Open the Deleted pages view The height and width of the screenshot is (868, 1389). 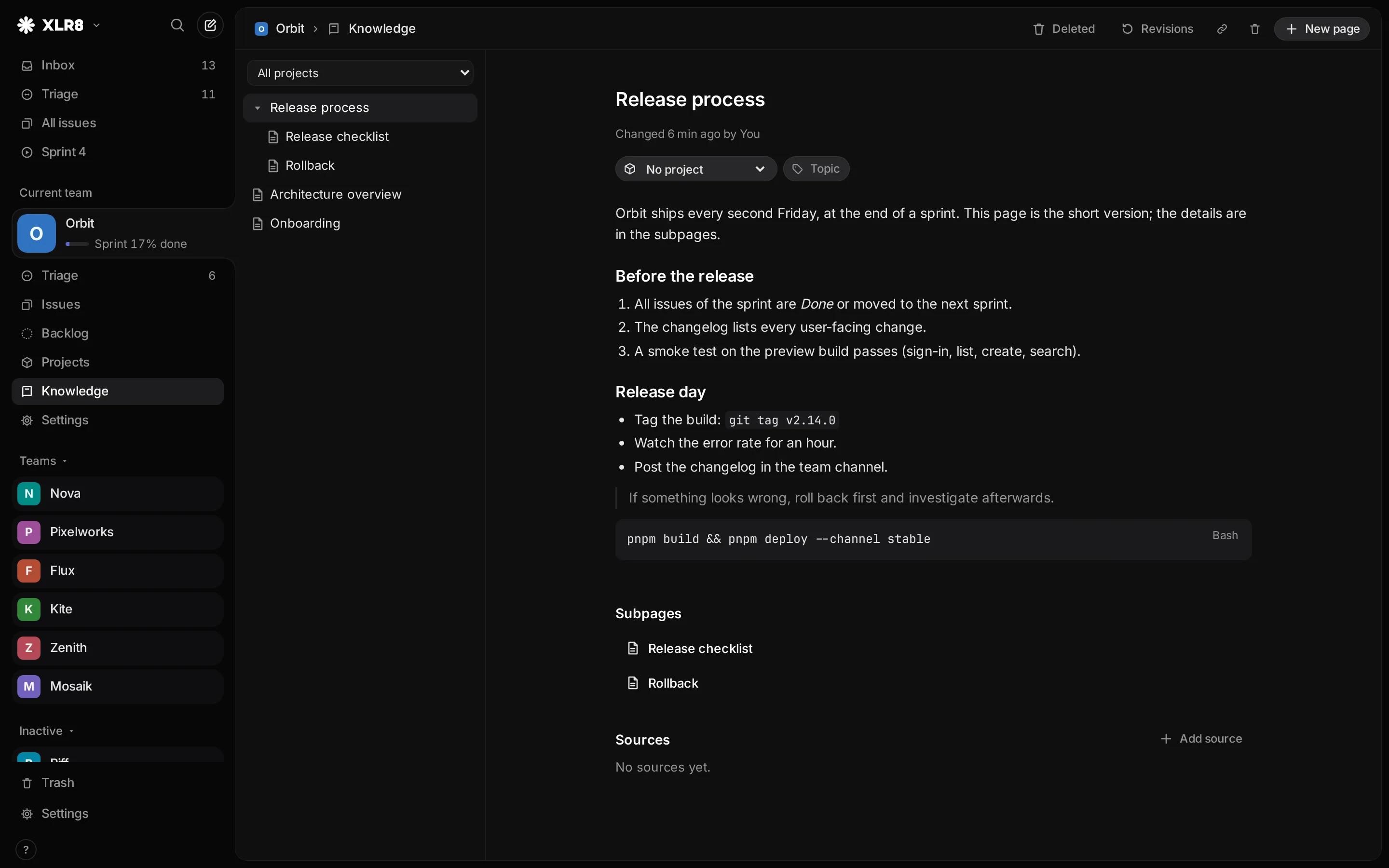coord(1063,29)
